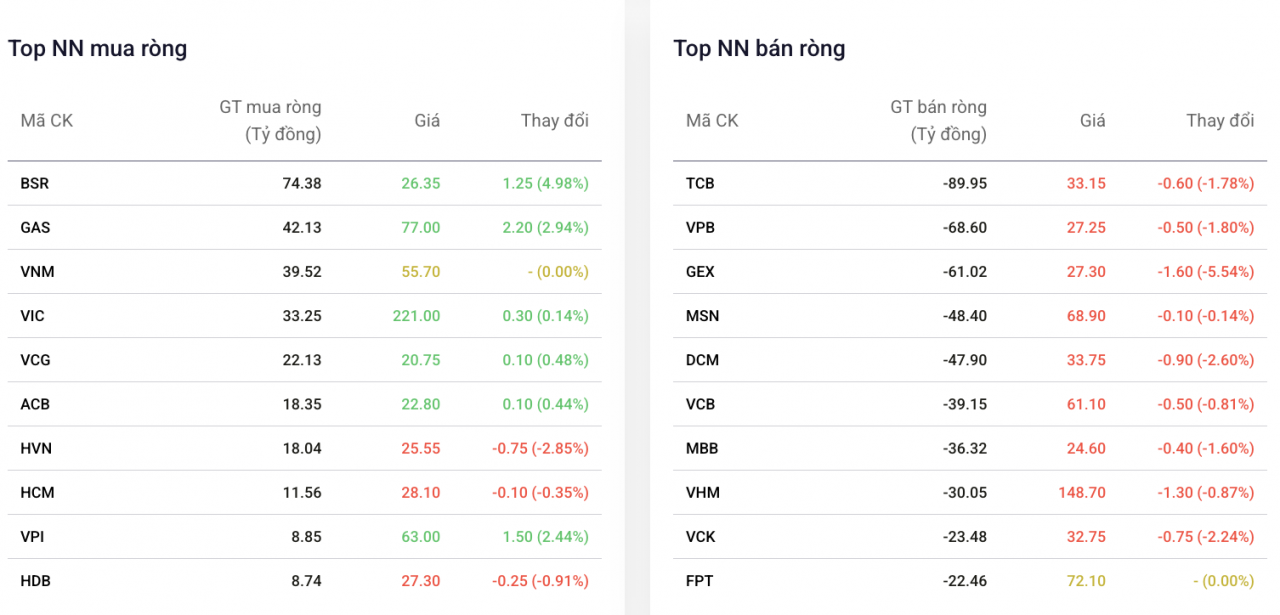Screen dimensions: 1280x615
Task: Click the Giá header in sell table
Action: (x=1093, y=120)
